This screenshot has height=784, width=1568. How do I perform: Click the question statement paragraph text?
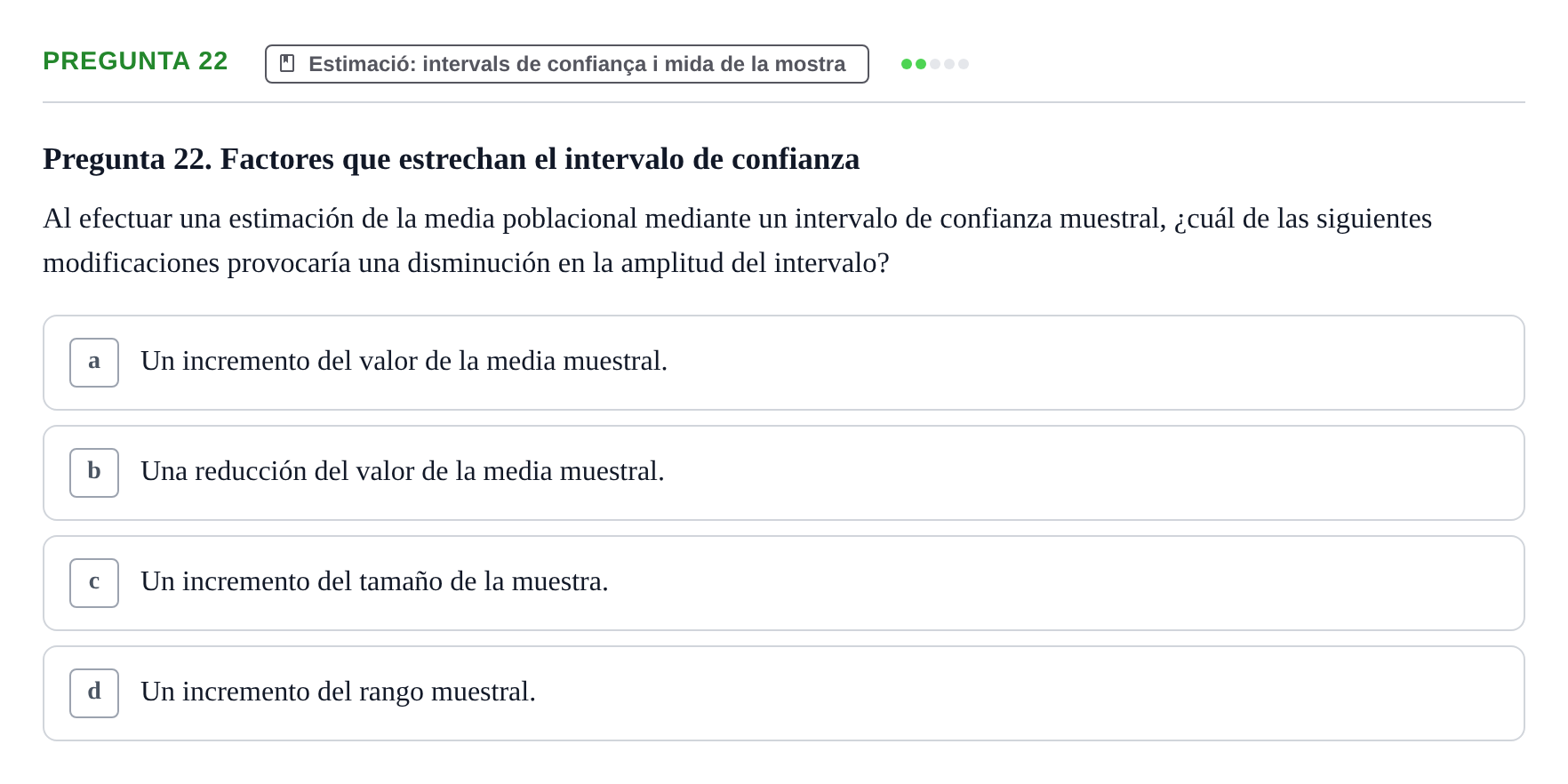coord(738,240)
